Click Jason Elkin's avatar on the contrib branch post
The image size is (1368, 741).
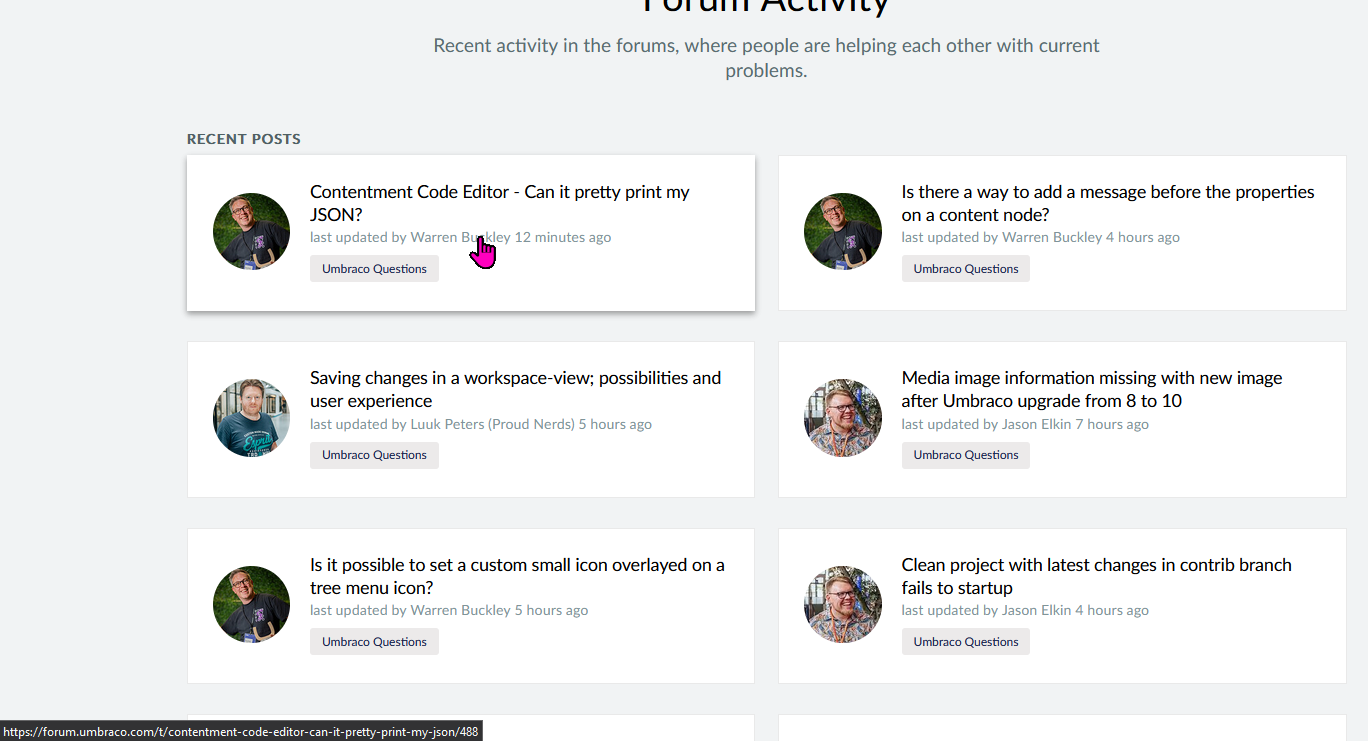[843, 605]
